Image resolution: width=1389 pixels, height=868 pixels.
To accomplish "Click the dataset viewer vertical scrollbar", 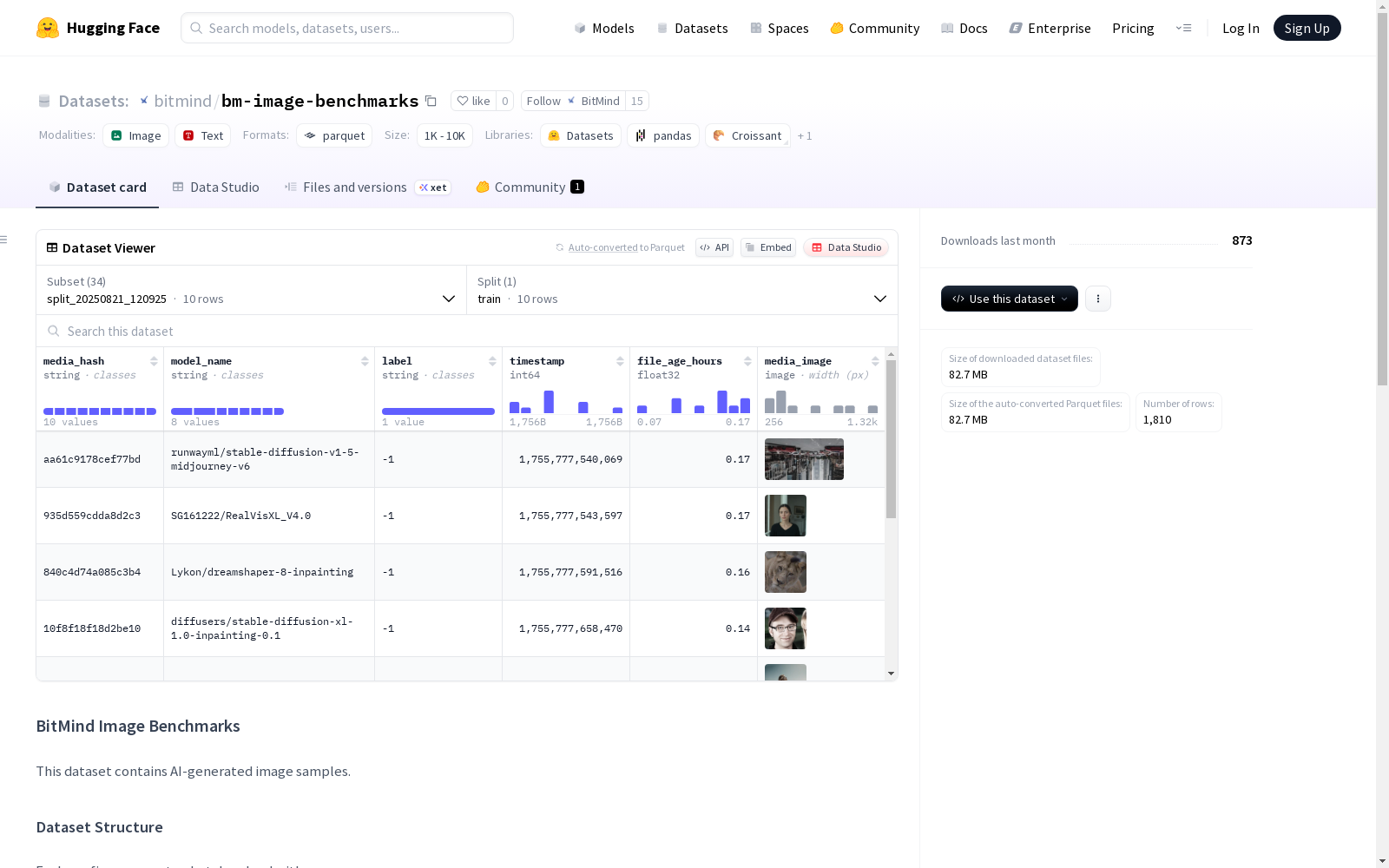I will 891,438.
